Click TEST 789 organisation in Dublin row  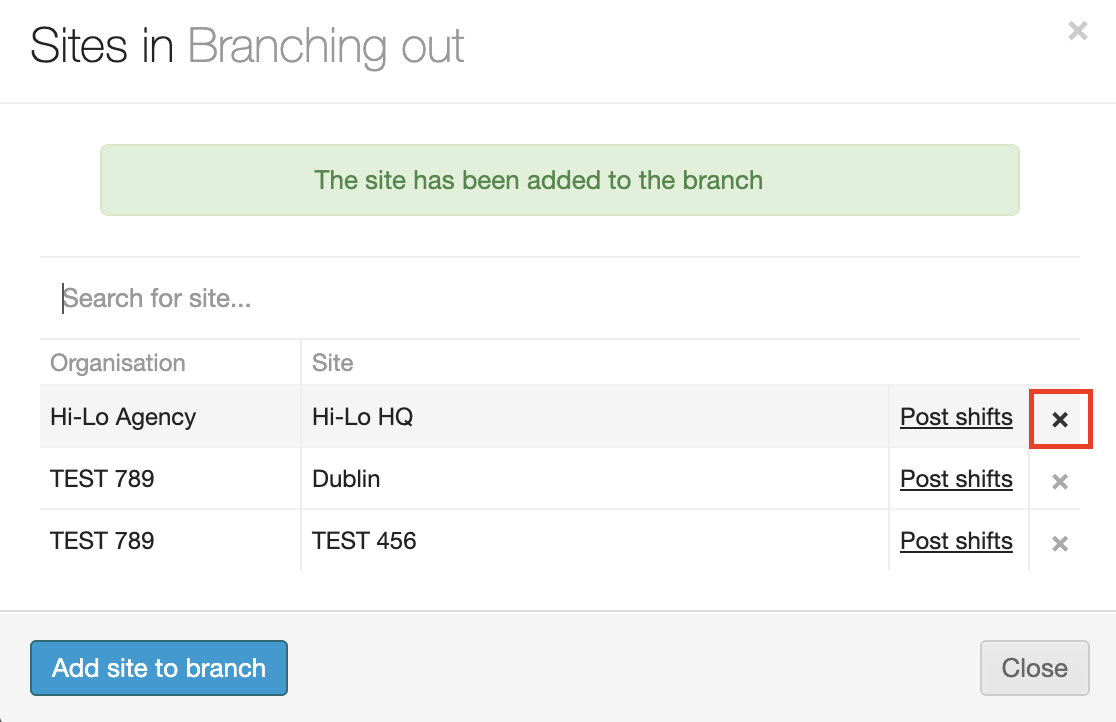[x=102, y=479]
